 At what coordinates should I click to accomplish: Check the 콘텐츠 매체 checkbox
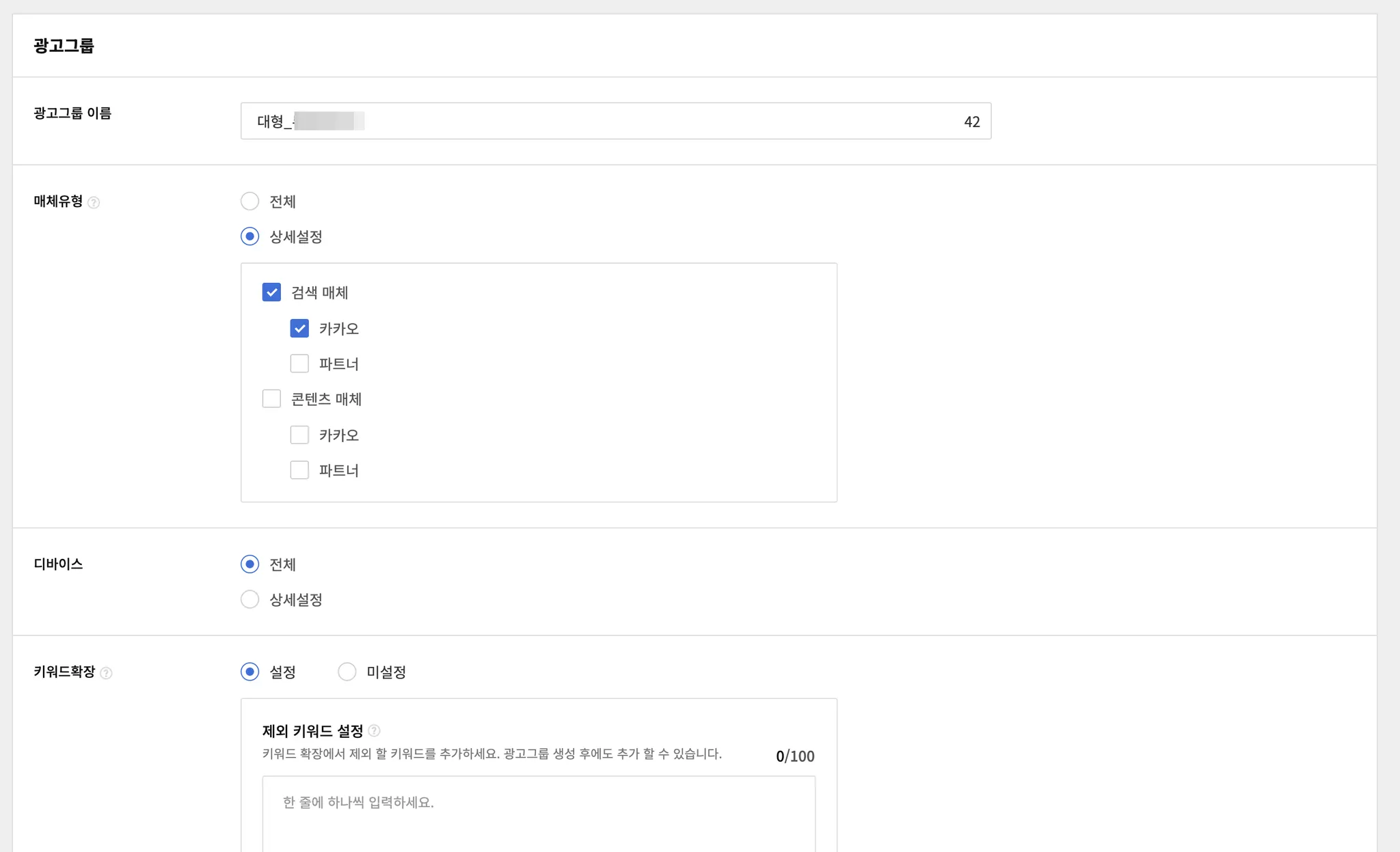coord(271,399)
